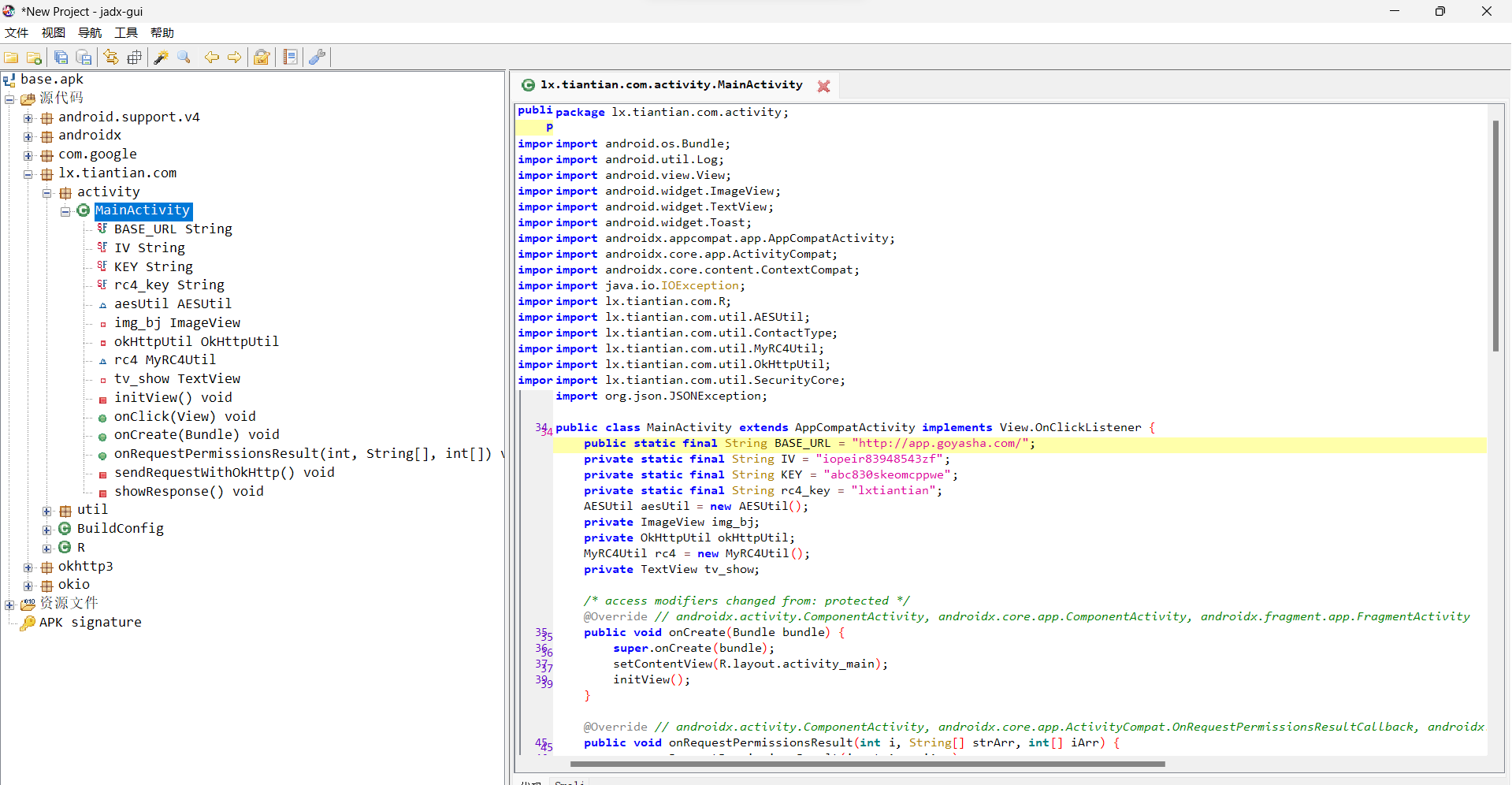
Task: Toggle the Sync with editor icon
Action: point(111,58)
